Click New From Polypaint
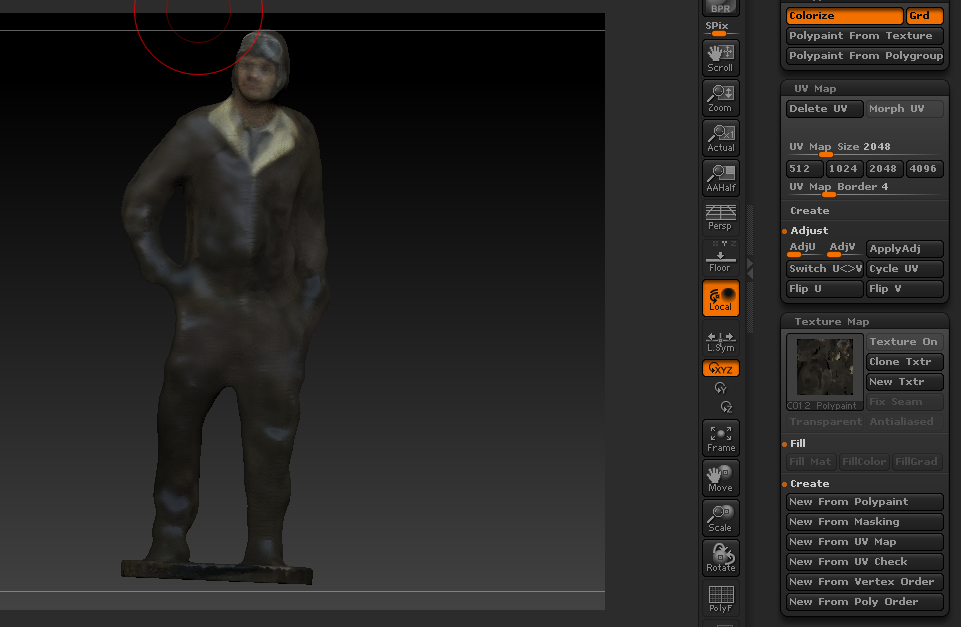Image resolution: width=961 pixels, height=627 pixels. pos(864,501)
